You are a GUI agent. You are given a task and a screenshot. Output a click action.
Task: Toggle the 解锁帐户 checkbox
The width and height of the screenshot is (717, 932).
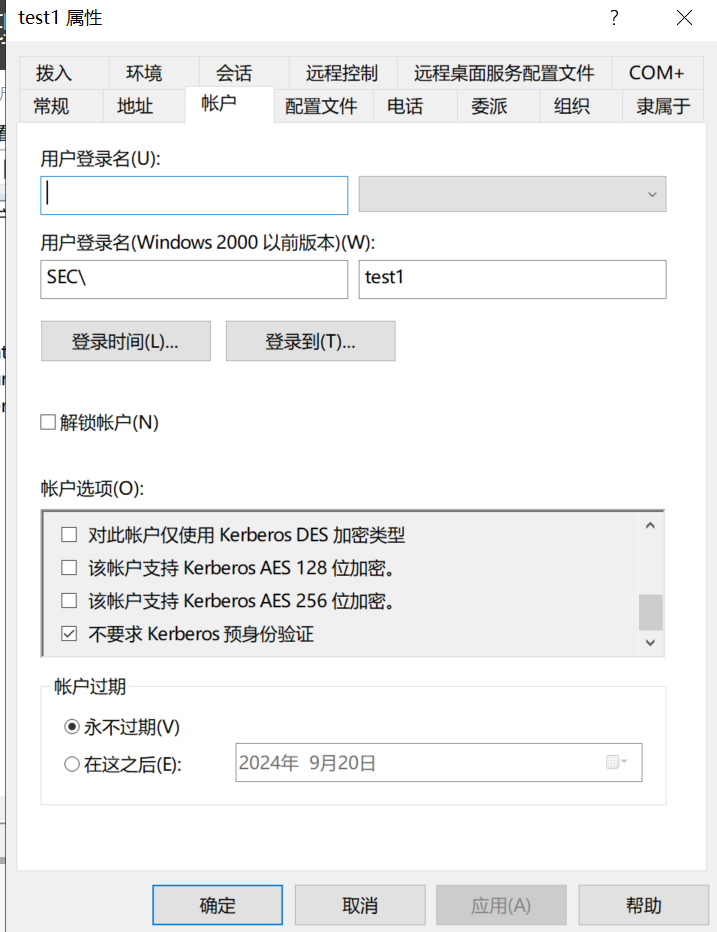tap(48, 423)
